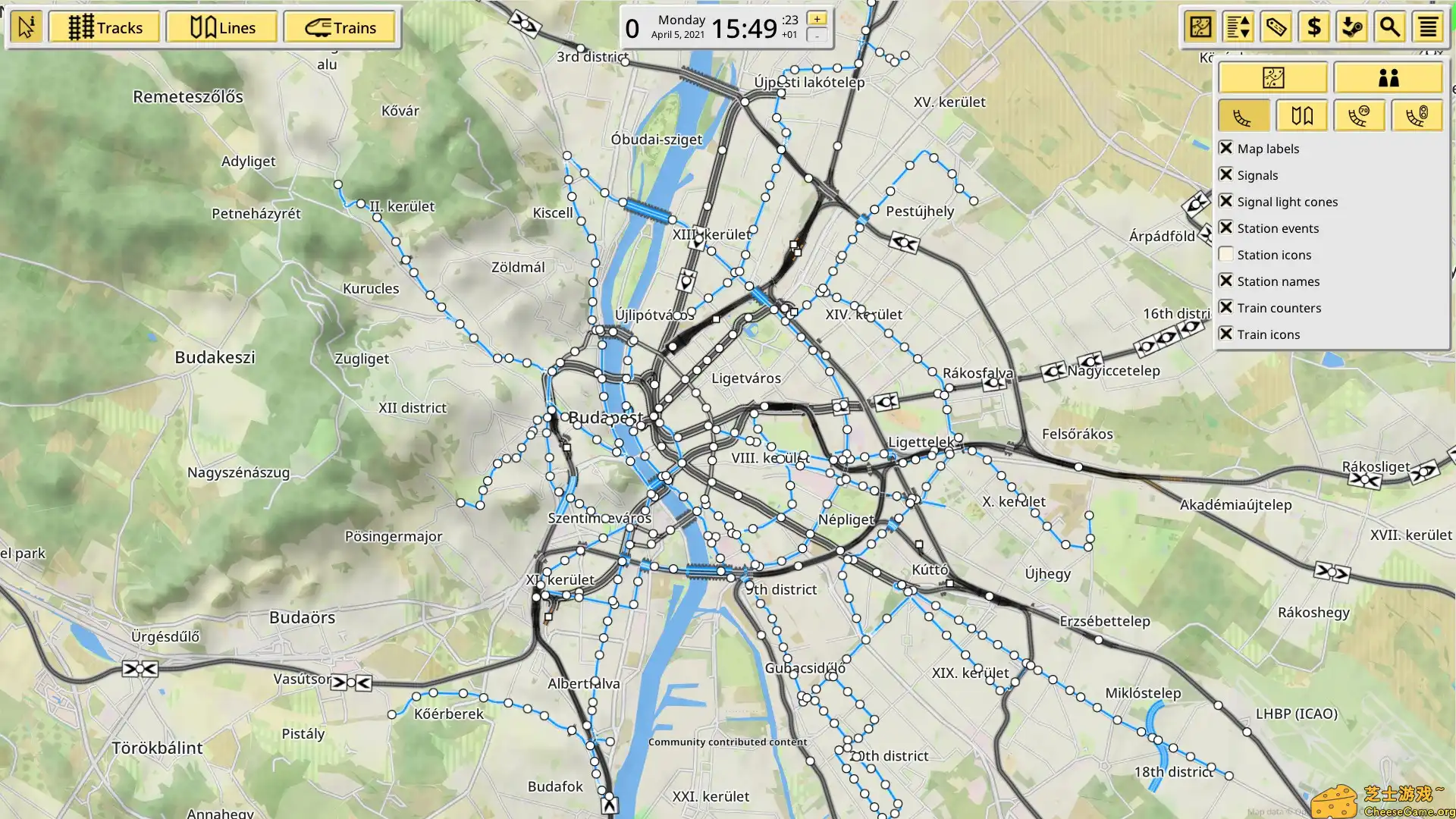The image size is (1456, 819).
Task: Open the Steam workshop download icon
Action: click(1352, 27)
